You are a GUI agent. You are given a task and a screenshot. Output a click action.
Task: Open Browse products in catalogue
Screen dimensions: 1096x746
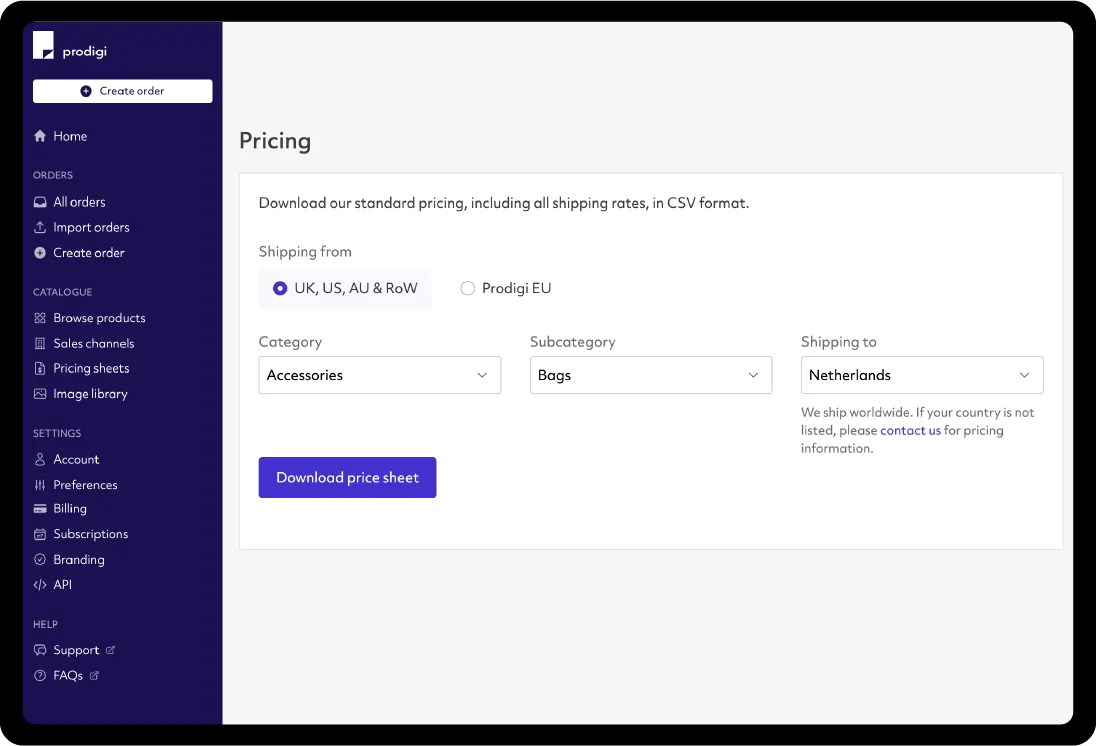click(89, 318)
